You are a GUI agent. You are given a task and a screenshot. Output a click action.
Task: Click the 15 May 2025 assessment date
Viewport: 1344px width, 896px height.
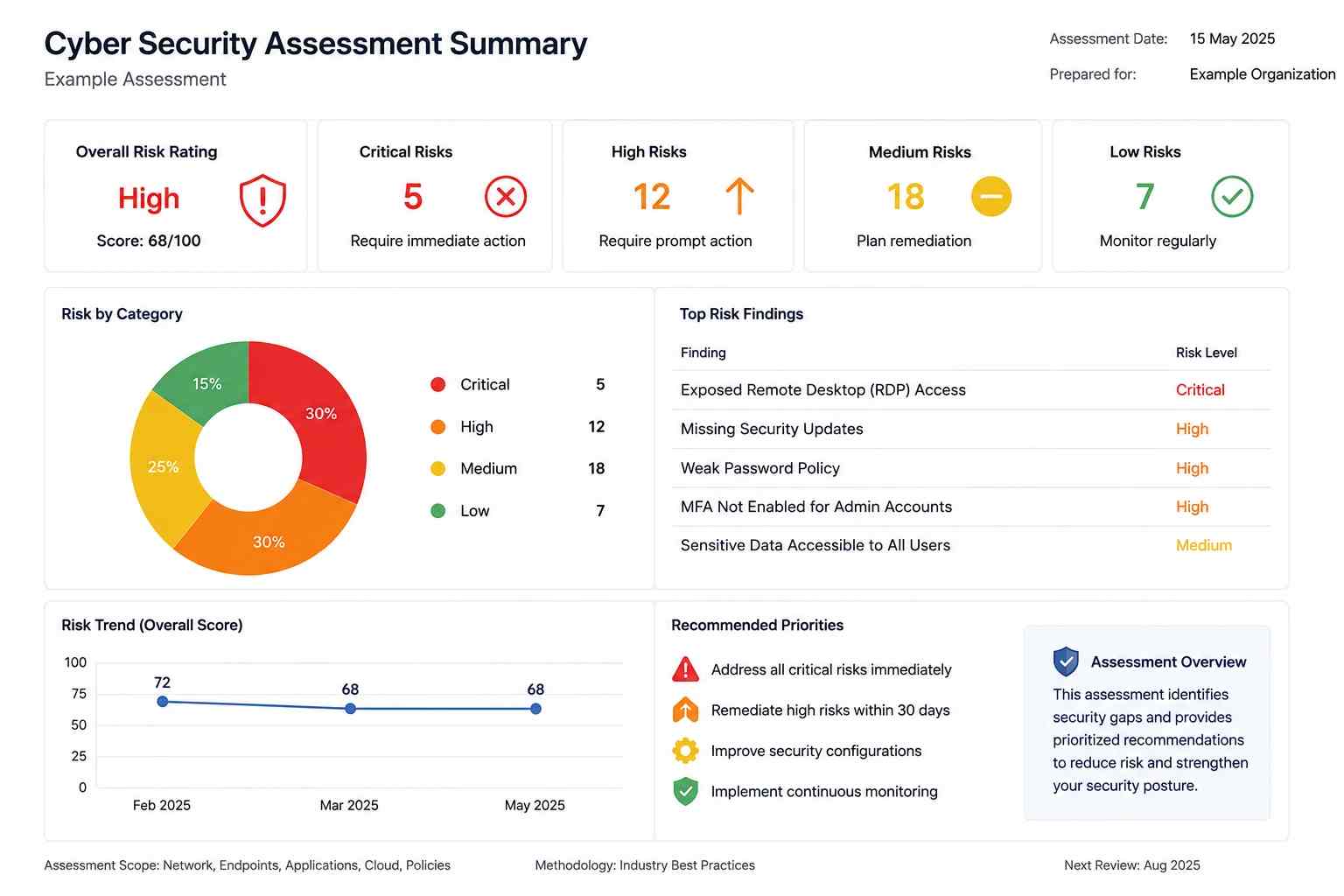click(1232, 38)
